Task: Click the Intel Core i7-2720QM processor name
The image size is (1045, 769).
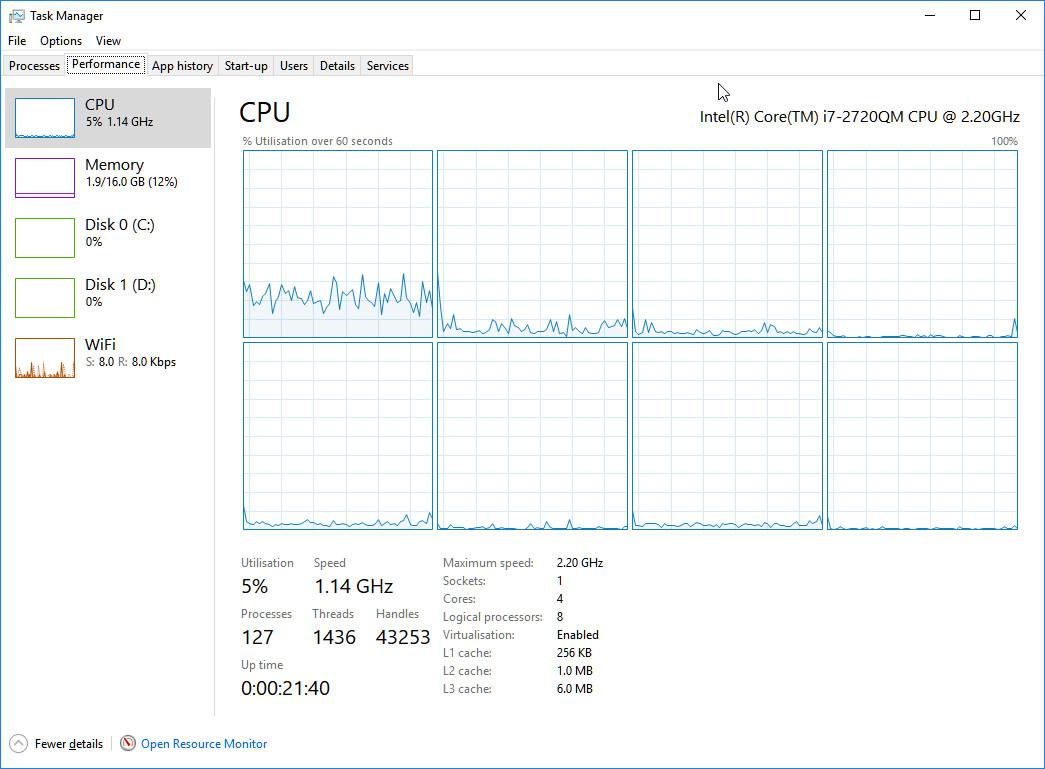Action: [x=860, y=117]
